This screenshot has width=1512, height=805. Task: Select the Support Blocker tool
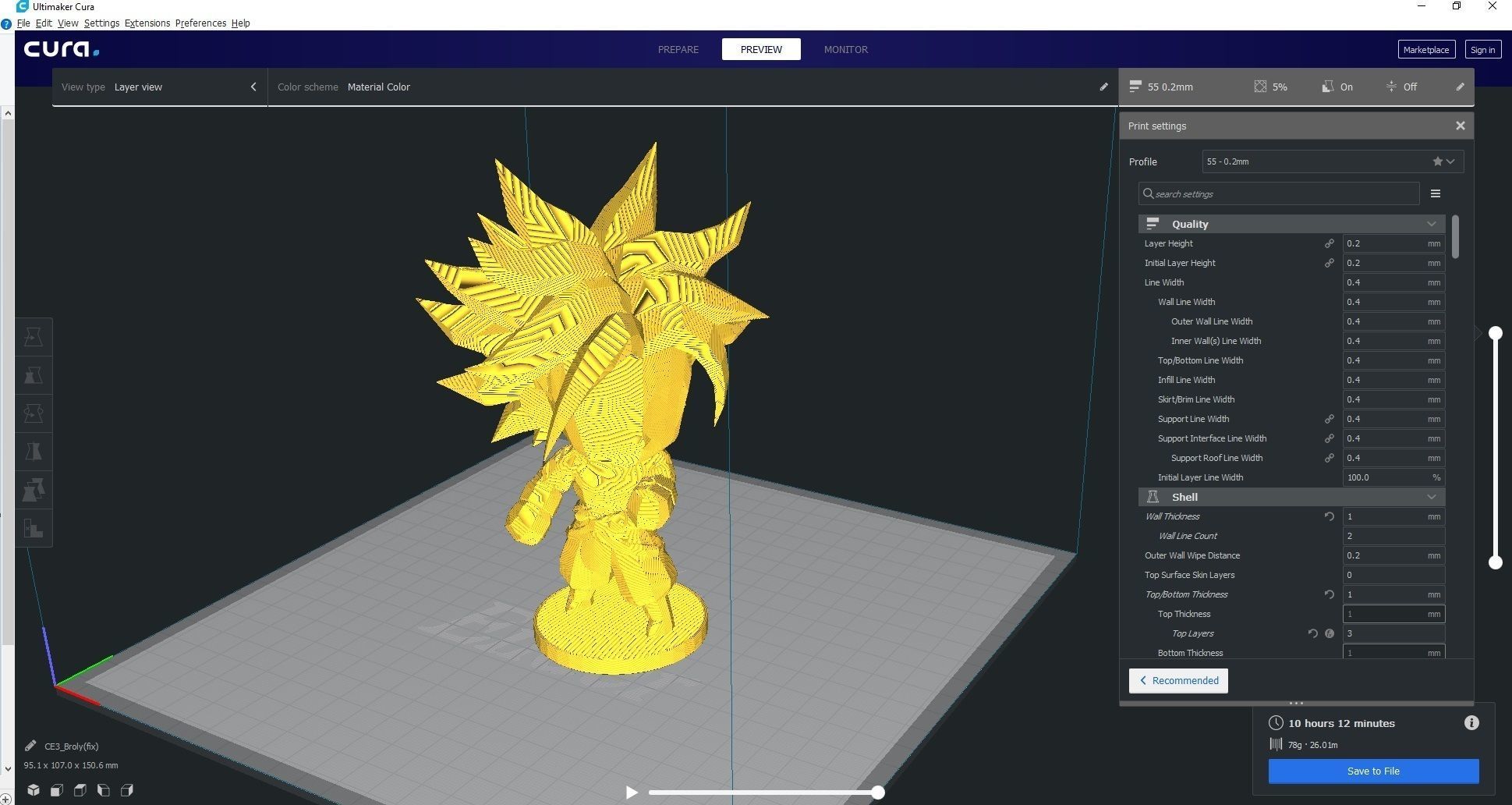click(34, 528)
